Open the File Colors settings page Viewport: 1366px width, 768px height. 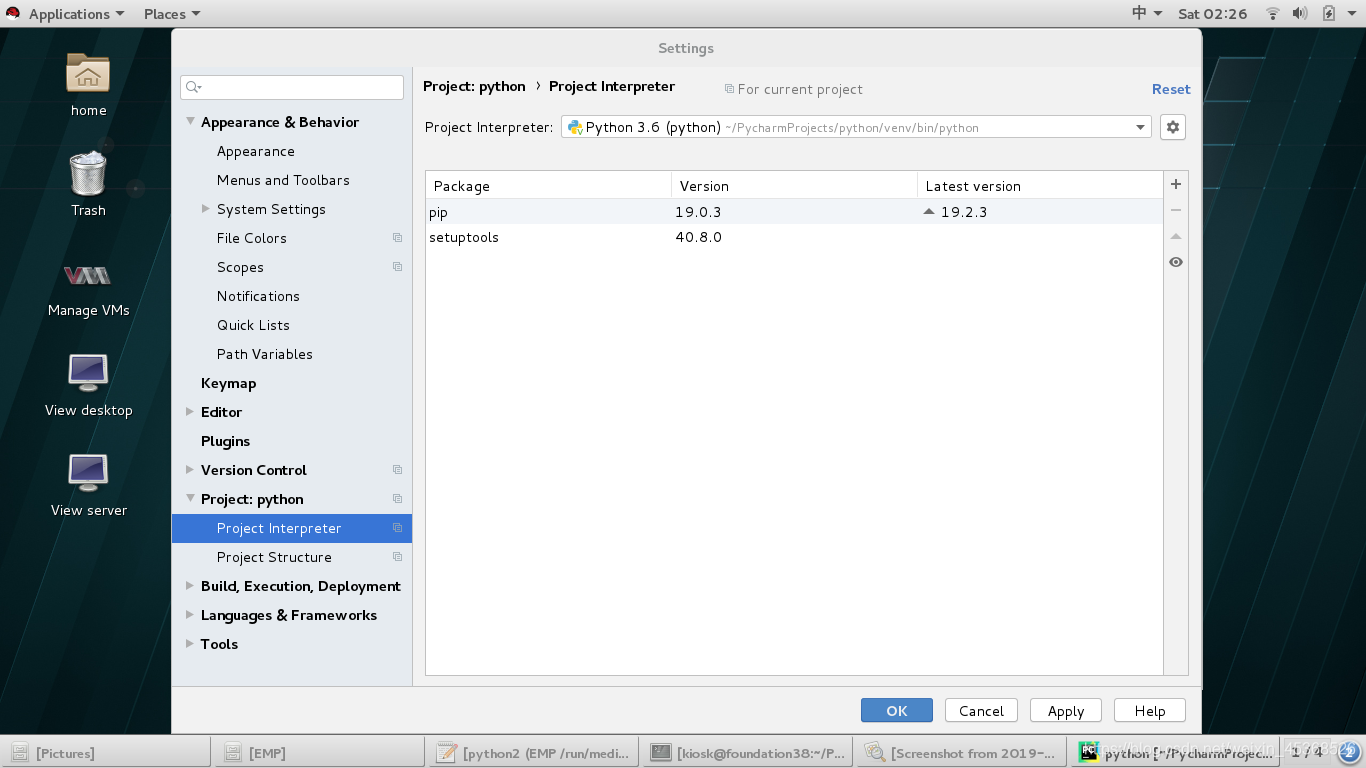click(x=252, y=238)
